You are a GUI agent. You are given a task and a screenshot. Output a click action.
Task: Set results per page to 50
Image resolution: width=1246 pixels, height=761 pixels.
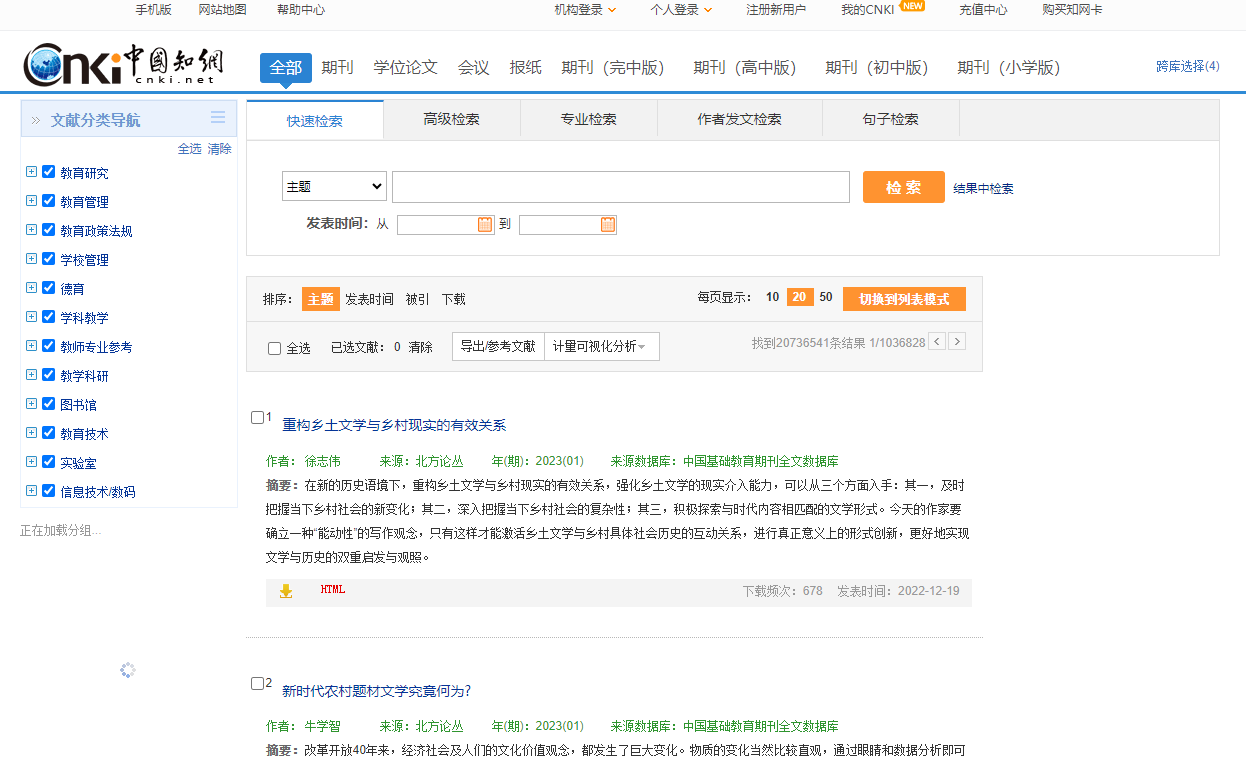(826, 297)
